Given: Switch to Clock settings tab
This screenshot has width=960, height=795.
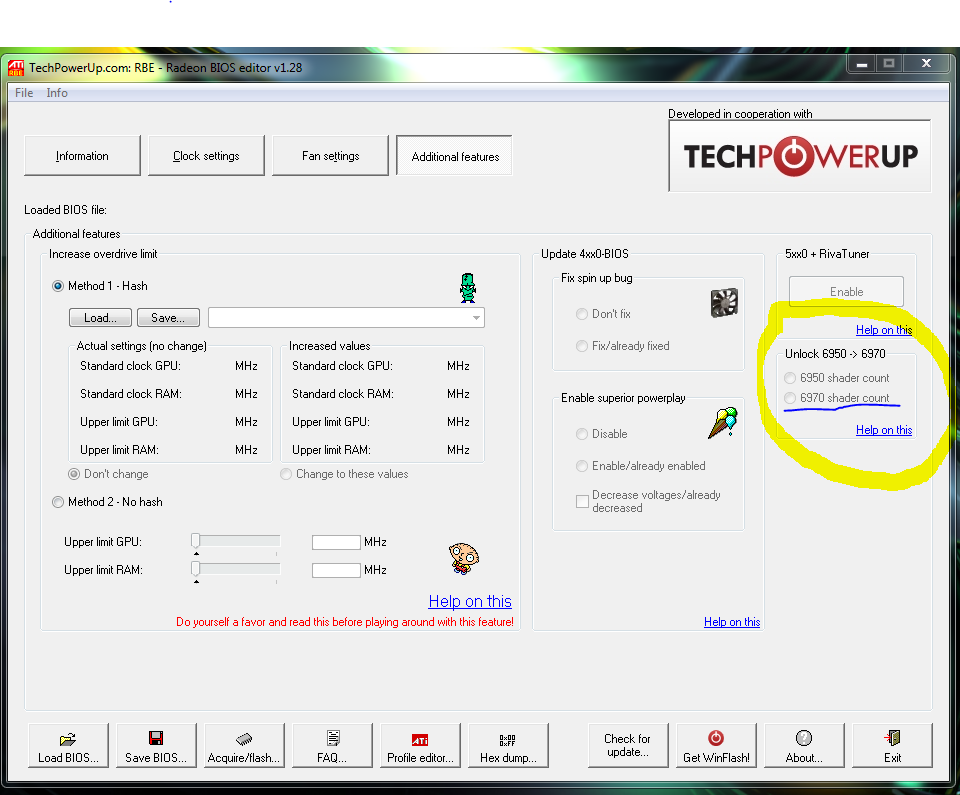Looking at the screenshot, I should [x=206, y=156].
